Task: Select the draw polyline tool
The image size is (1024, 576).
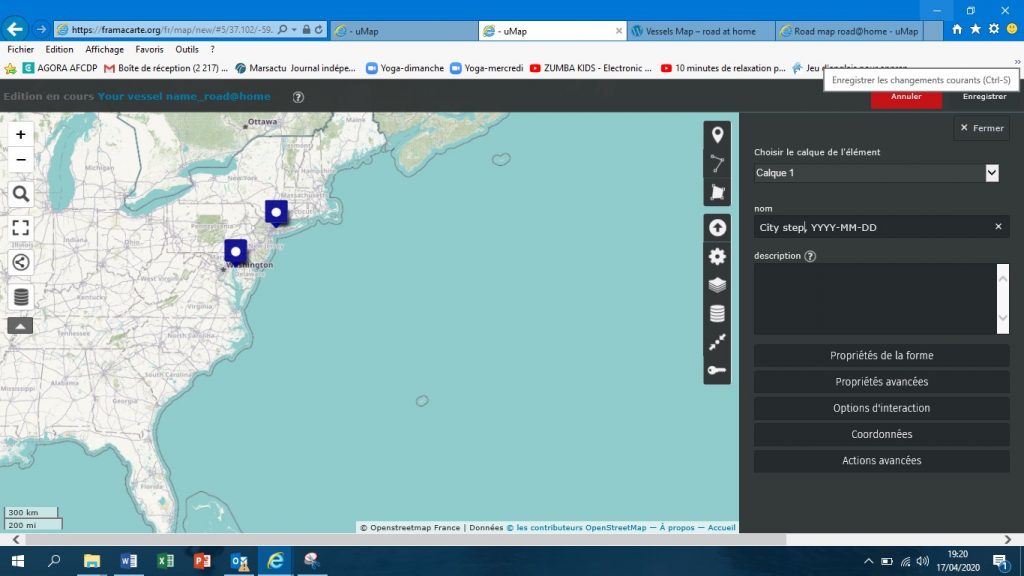Action: tap(717, 164)
